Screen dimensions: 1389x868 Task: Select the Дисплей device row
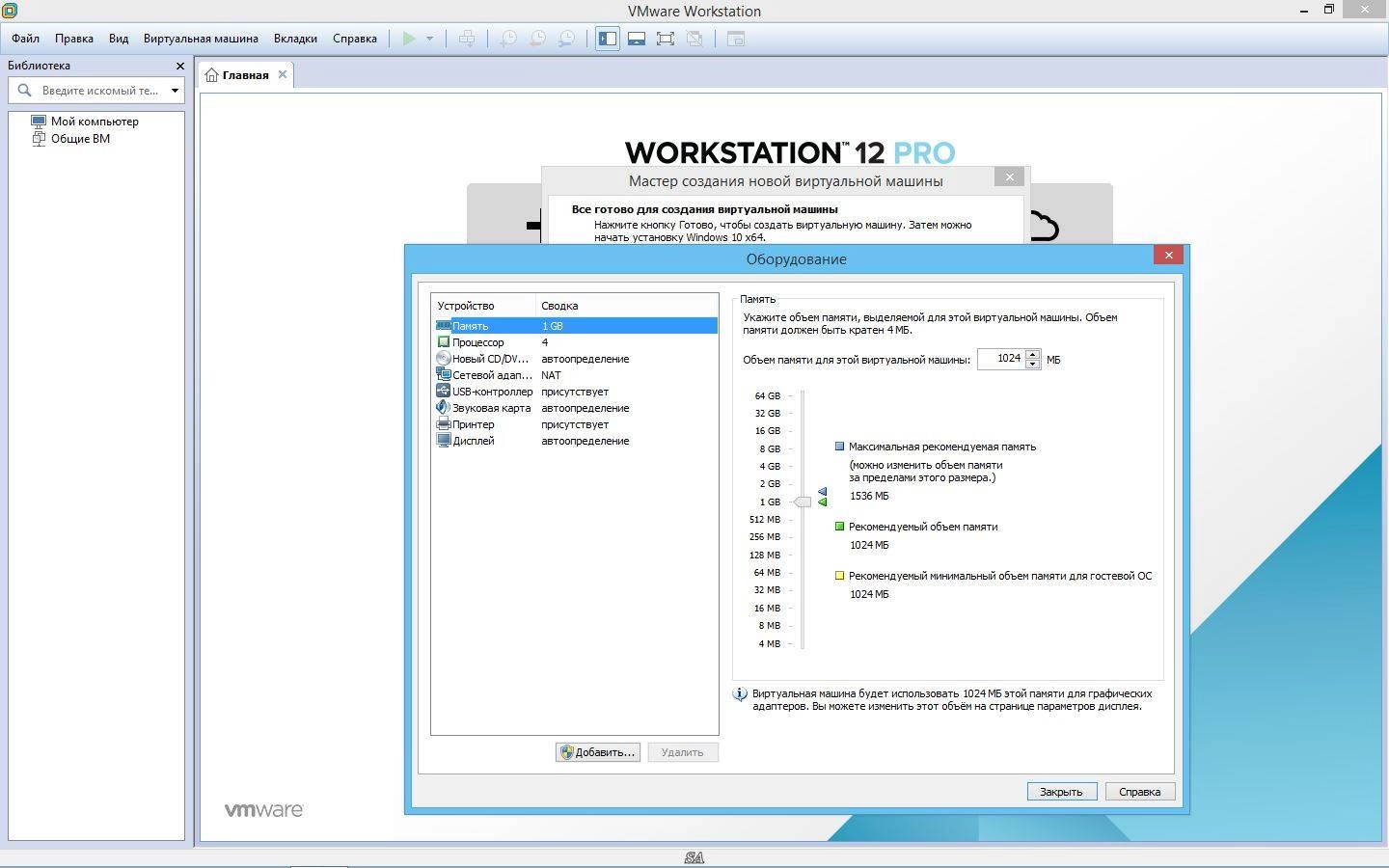pos(575,441)
